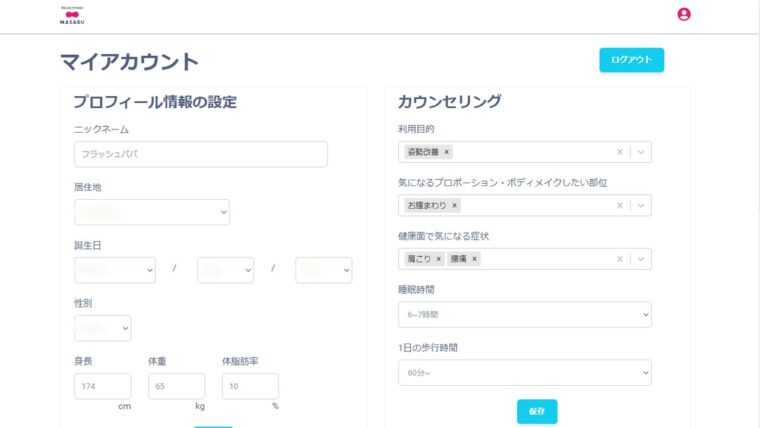Image resolution: width=760 pixels, height=428 pixels.
Task: Open the user account profile icon
Action: (x=684, y=14)
